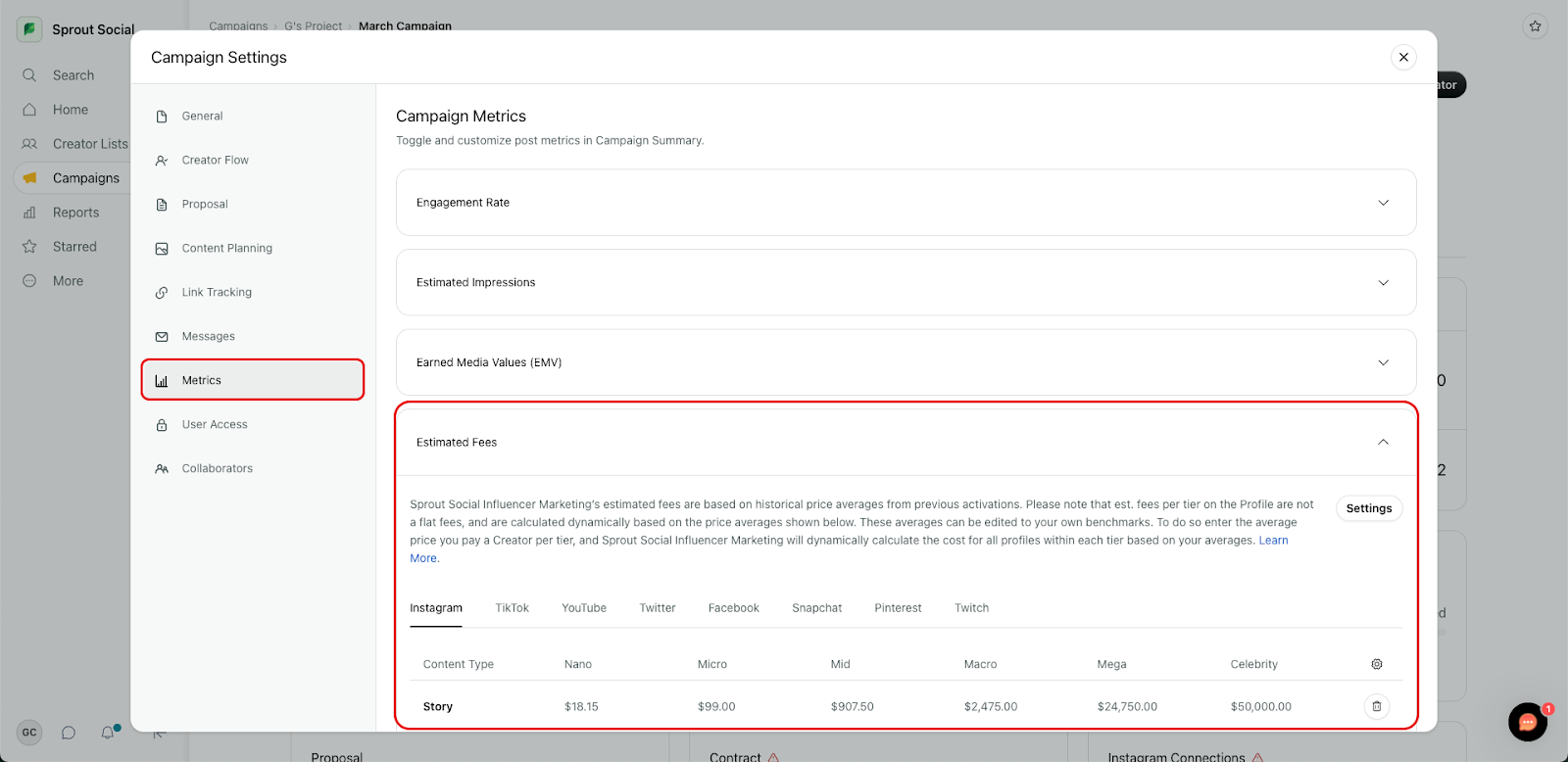Click the Link Tracking chain icon
Image resolution: width=1568 pixels, height=762 pixels.
(162, 293)
